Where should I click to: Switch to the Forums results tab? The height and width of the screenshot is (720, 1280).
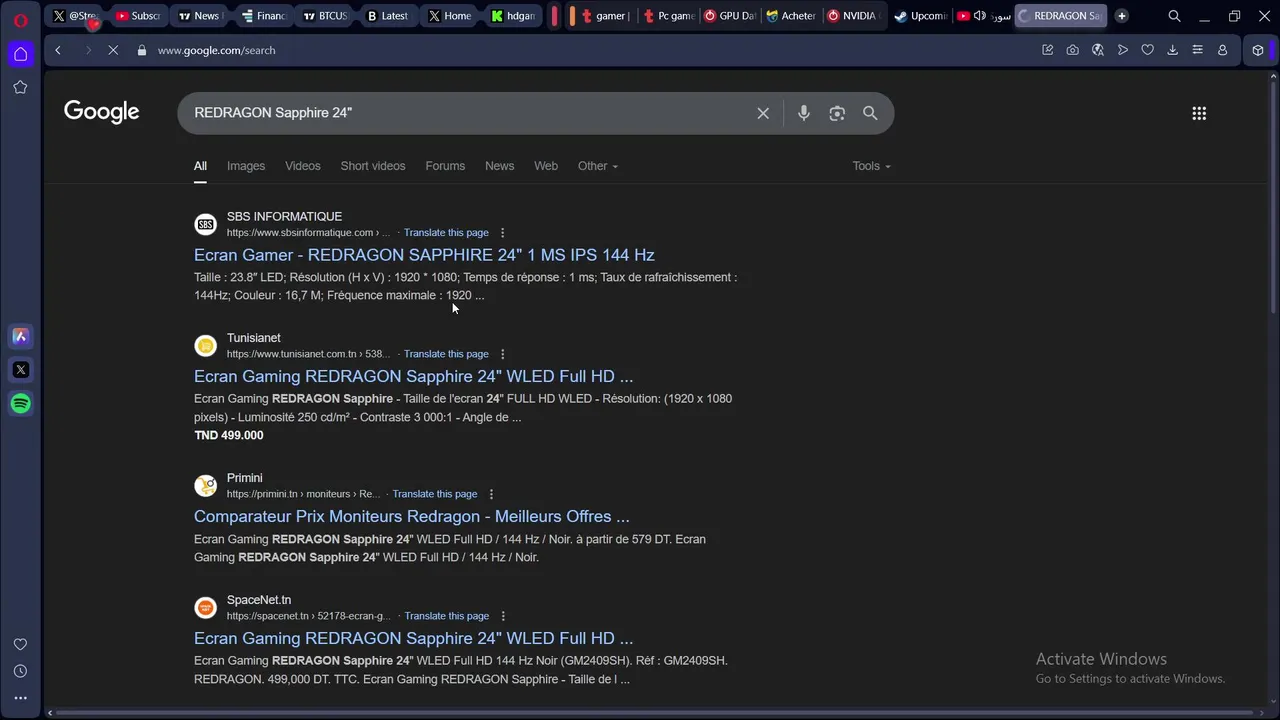[x=445, y=166]
